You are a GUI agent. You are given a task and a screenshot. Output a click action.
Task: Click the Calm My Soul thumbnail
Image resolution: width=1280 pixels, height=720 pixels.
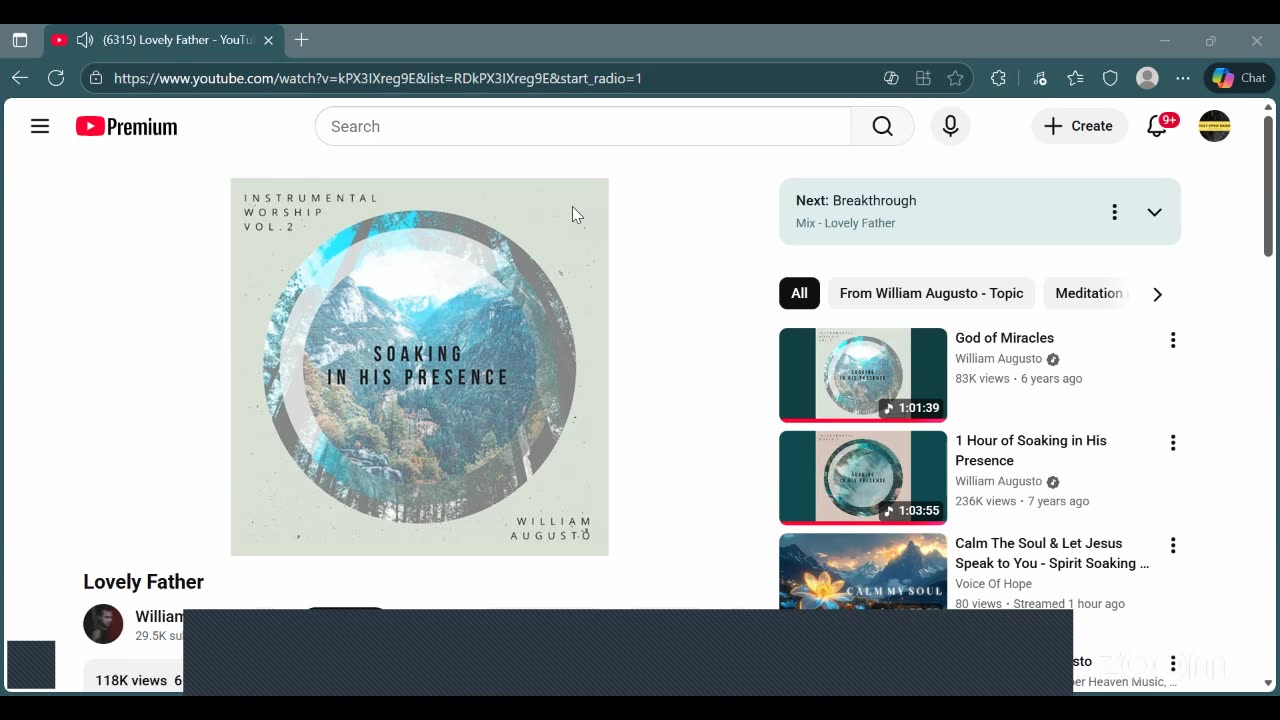(863, 571)
